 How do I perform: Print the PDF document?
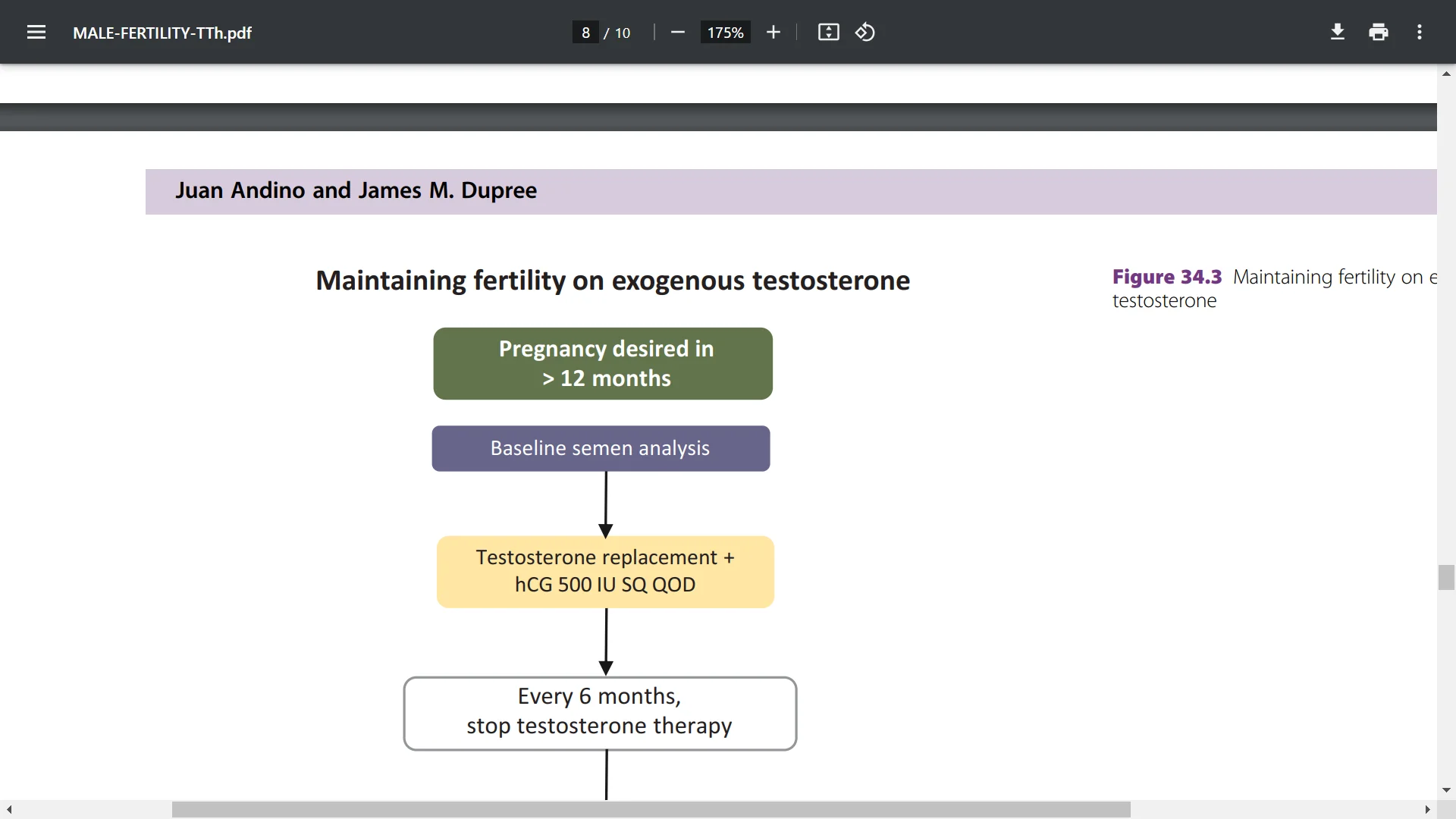[1379, 32]
